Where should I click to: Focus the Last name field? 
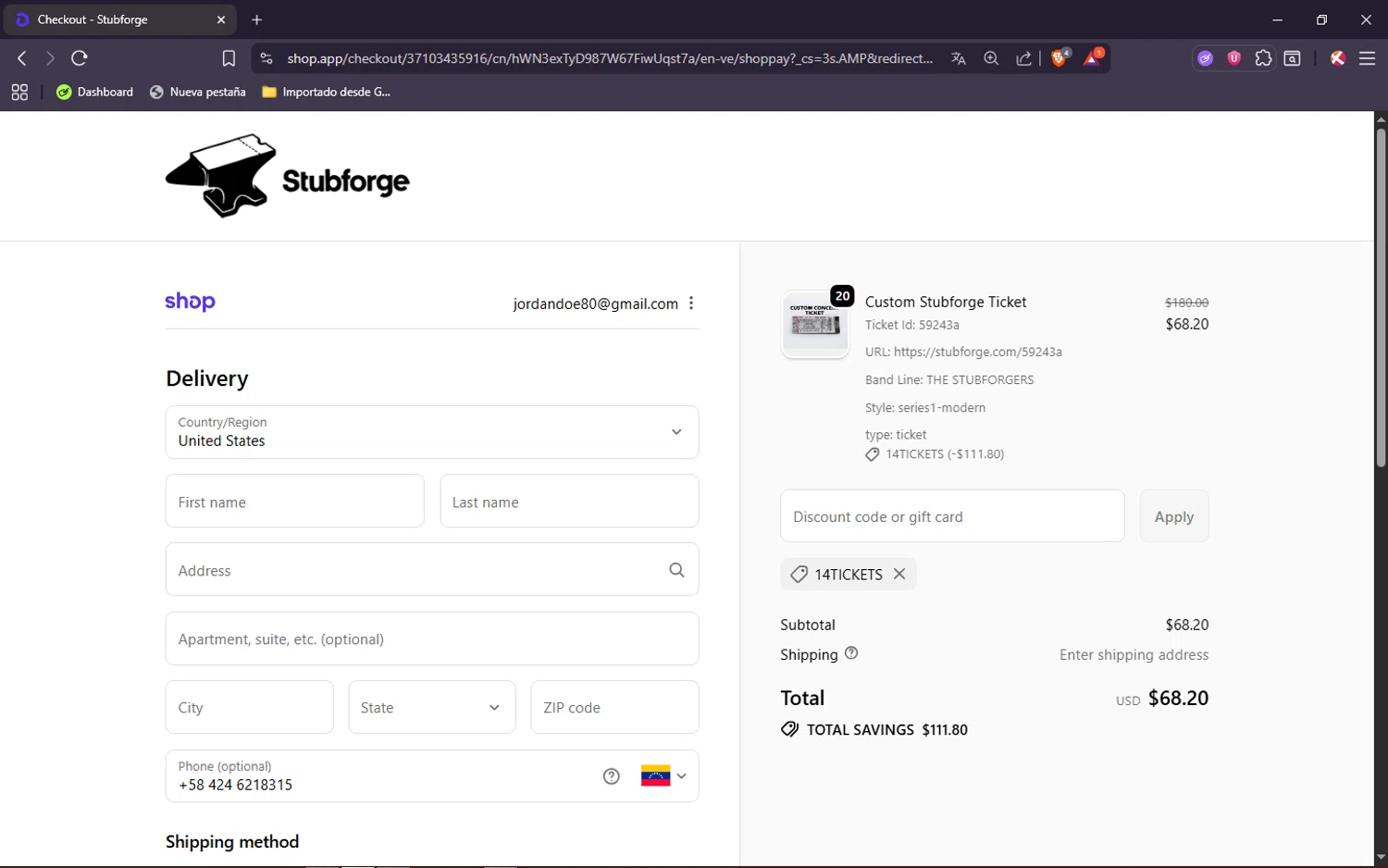(x=569, y=502)
